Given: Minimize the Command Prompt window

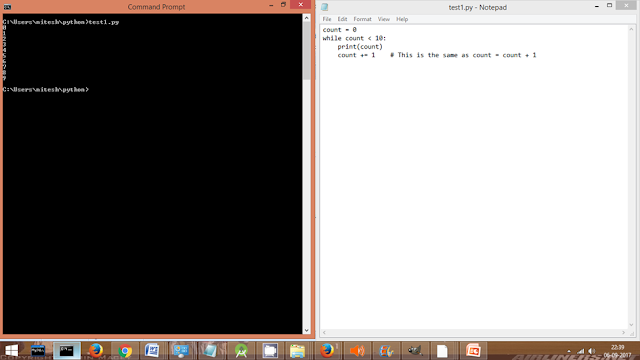Looking at the screenshot, I should point(271,5).
